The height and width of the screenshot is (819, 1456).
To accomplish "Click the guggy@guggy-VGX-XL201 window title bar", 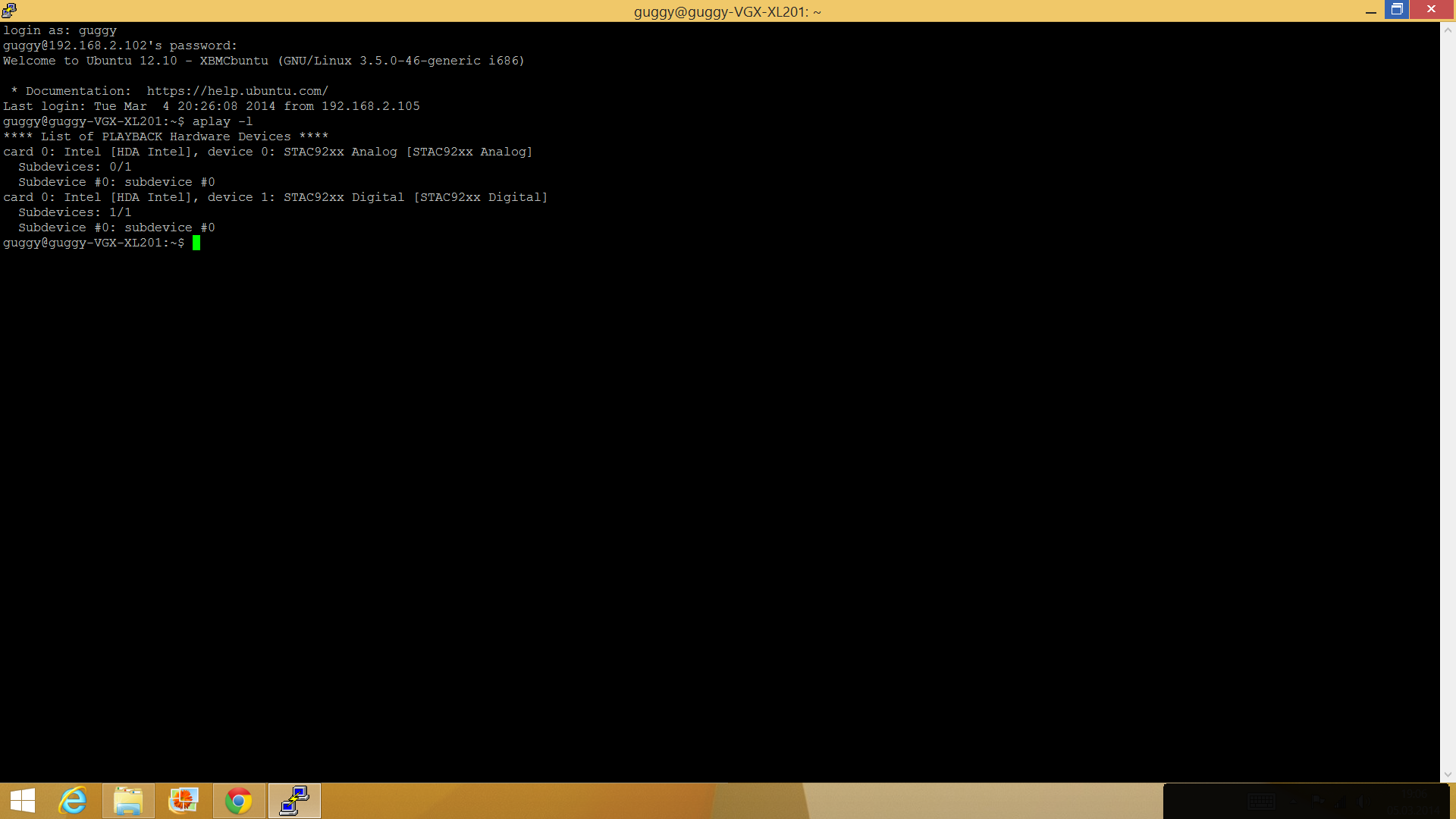I will (x=726, y=11).
